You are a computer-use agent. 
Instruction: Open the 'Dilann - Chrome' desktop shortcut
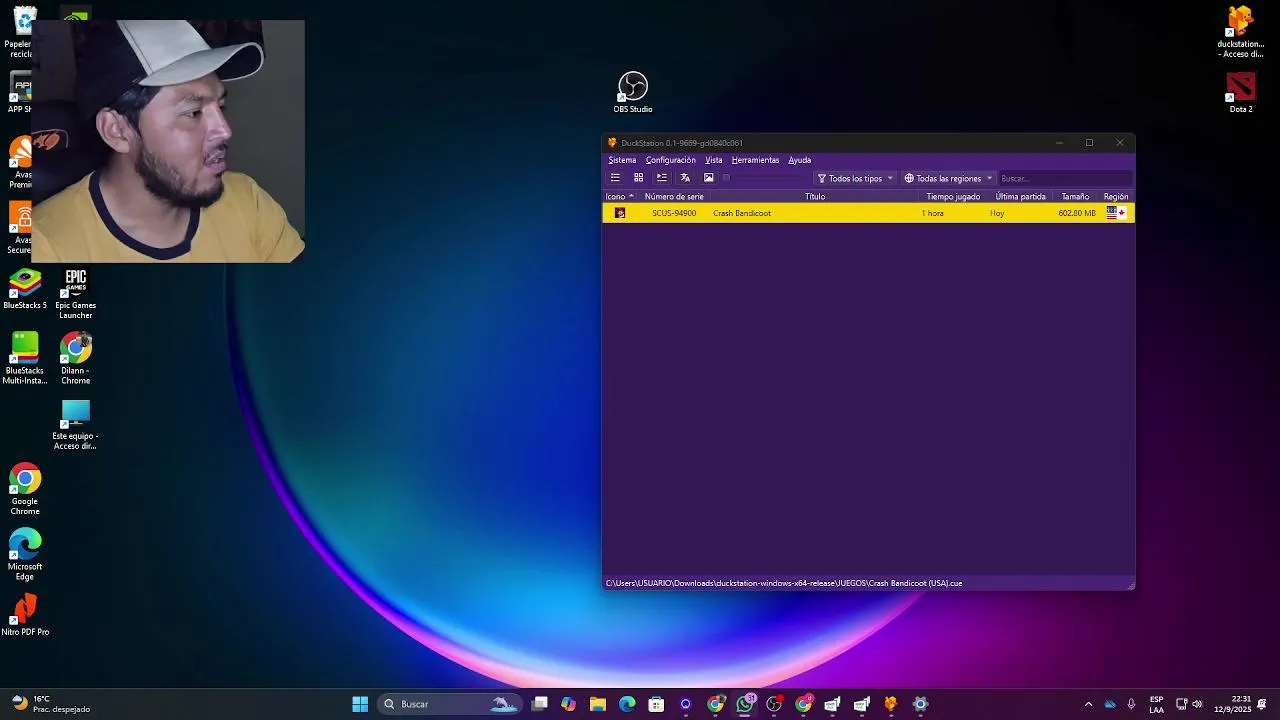pos(75,359)
